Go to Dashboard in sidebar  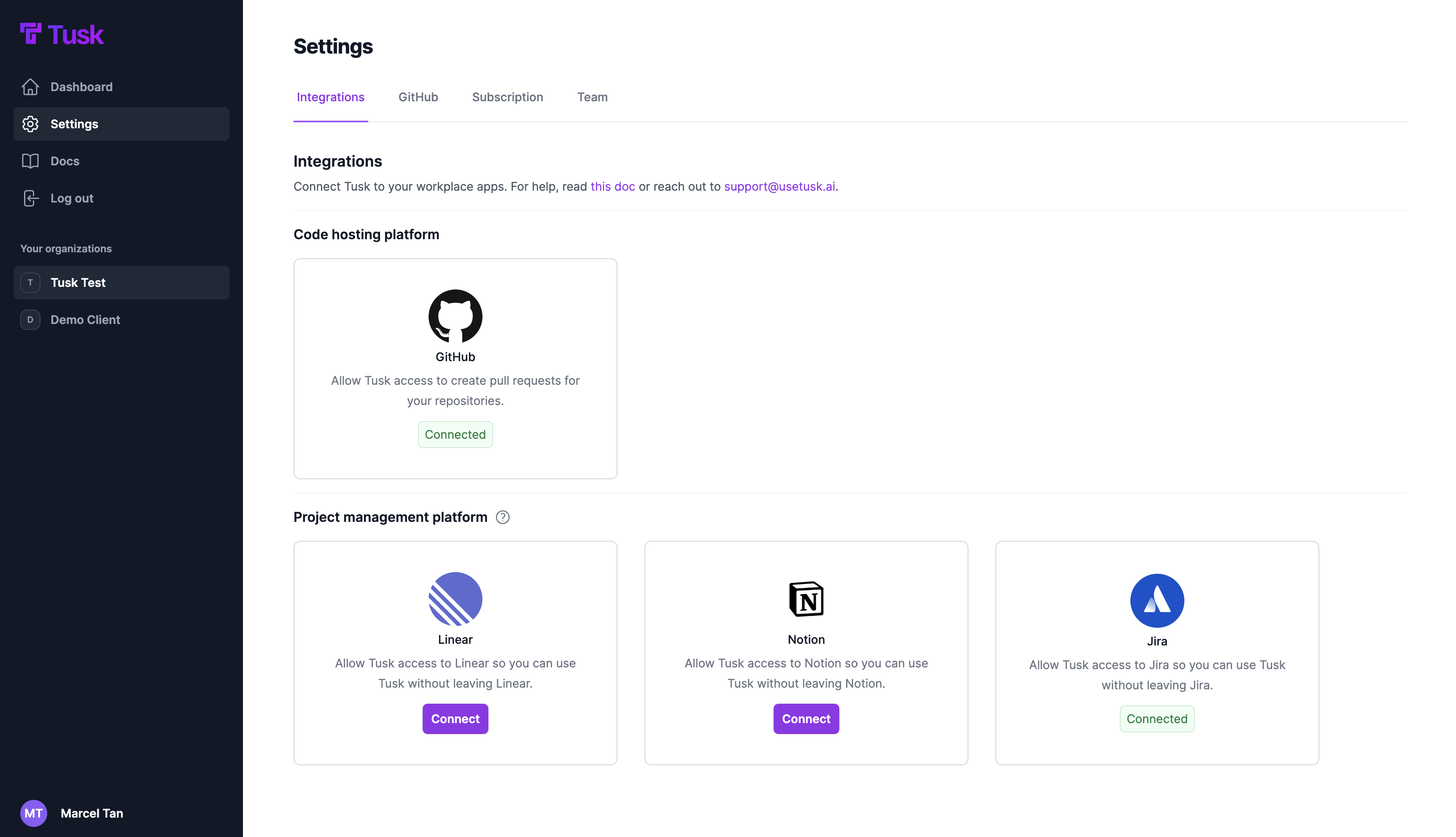pos(81,87)
